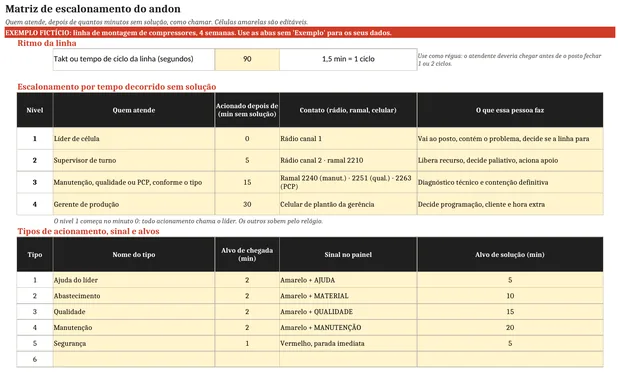The height and width of the screenshot is (372, 620).
Task: Click the empty name cell in row 6
Action: tap(134, 359)
